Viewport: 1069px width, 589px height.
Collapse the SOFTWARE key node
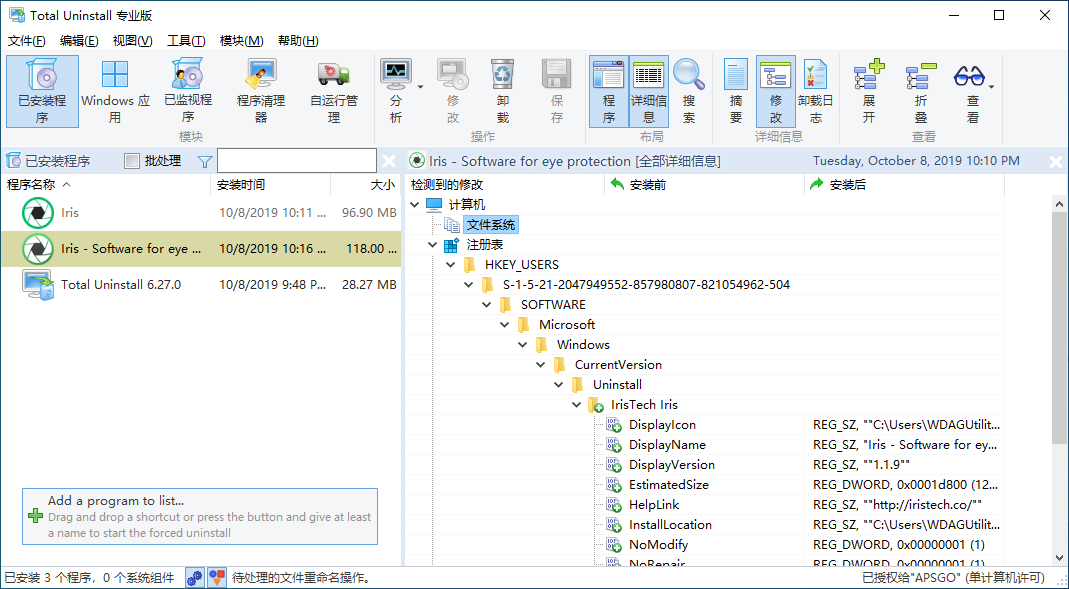(487, 305)
